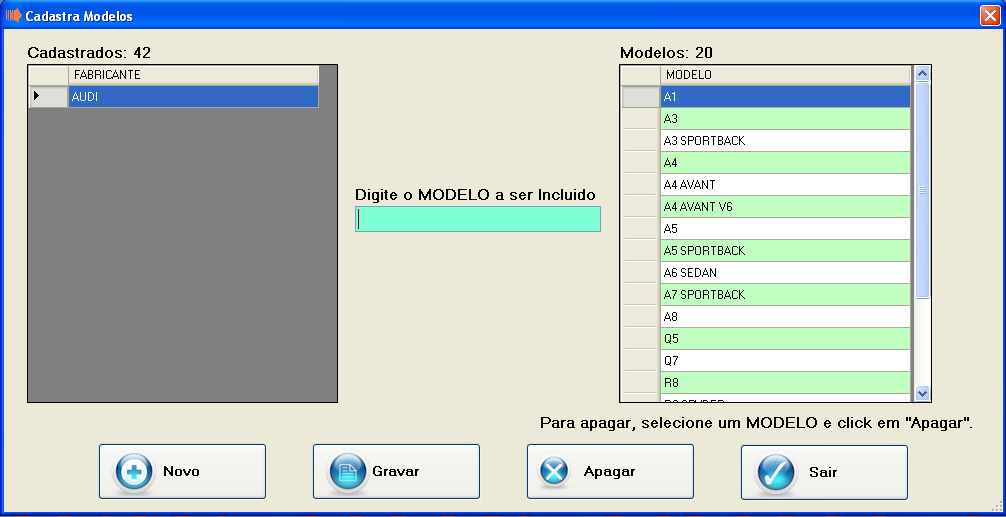Screen dimensions: 1006x517
Task: Click the Apagar button
Action: (x=610, y=471)
